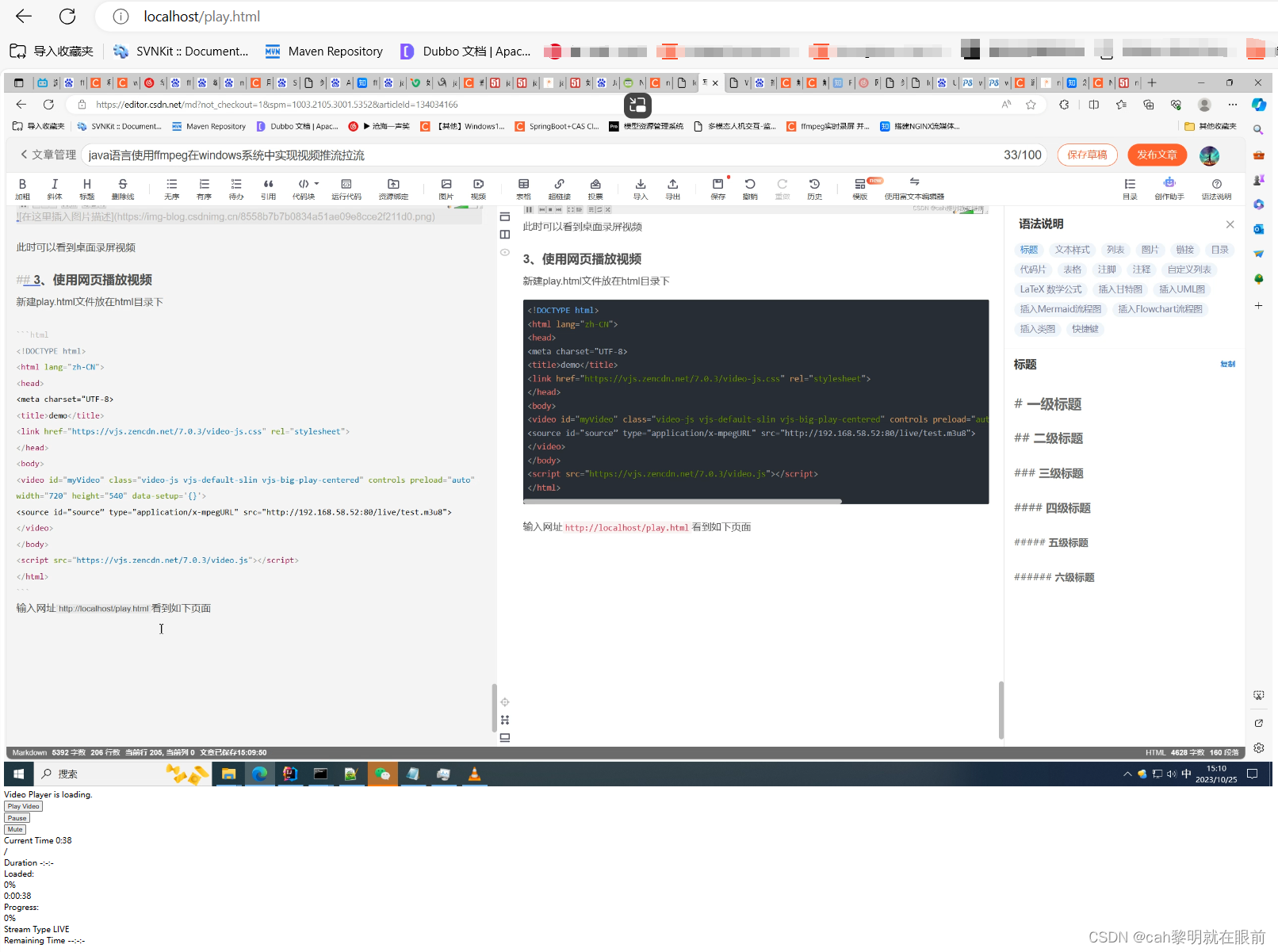This screenshot has width=1278, height=952.
Task: Refresh the localhost/play.html page
Action: (x=67, y=16)
